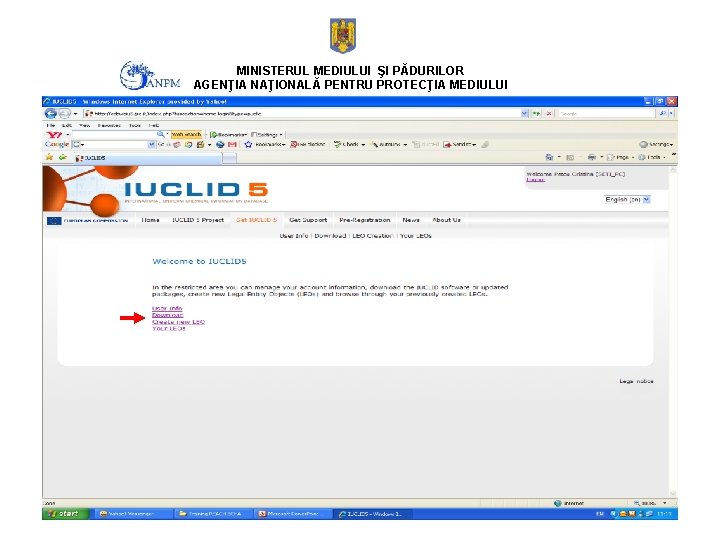Viewport: 720px width, 540px height.
Task: Click the Gmail icon in Google toolbar
Action: coord(232,144)
